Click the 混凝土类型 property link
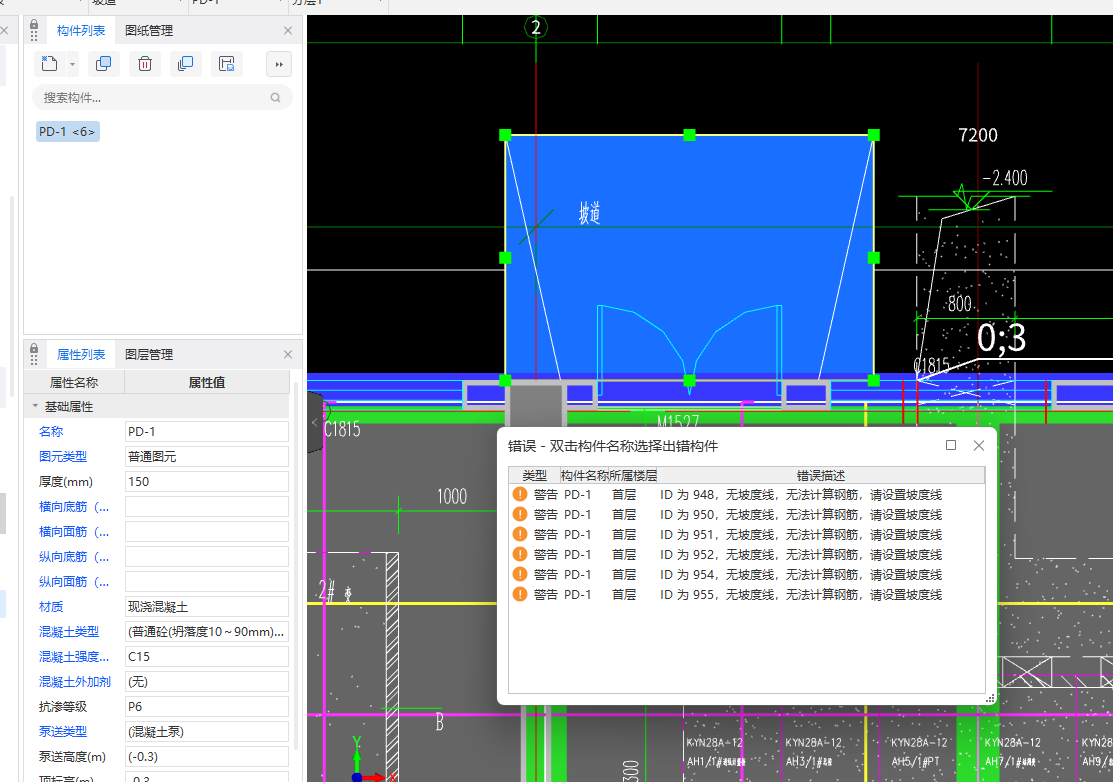This screenshot has width=1113, height=782. coord(69,632)
